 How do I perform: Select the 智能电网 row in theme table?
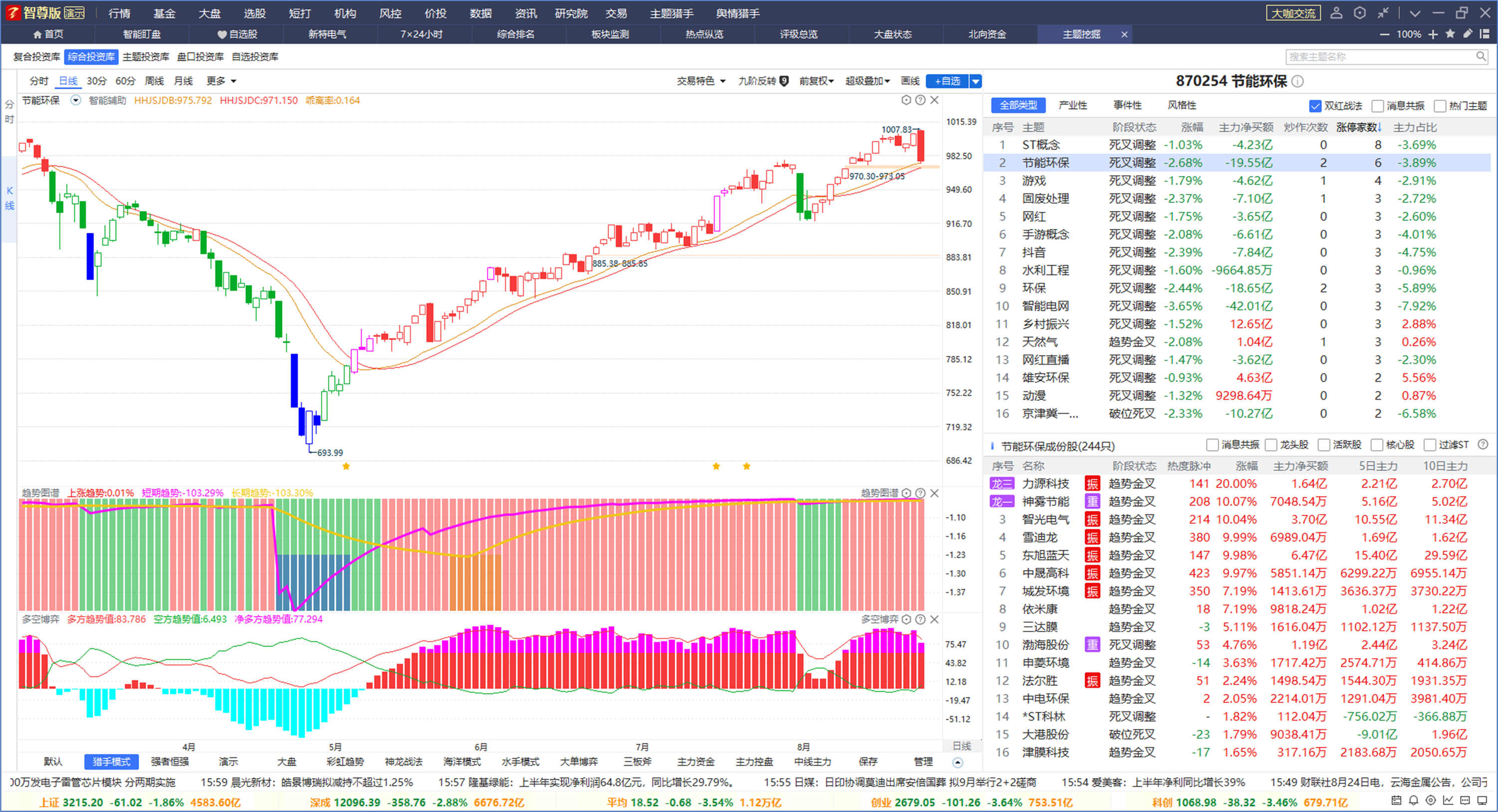click(1238, 306)
